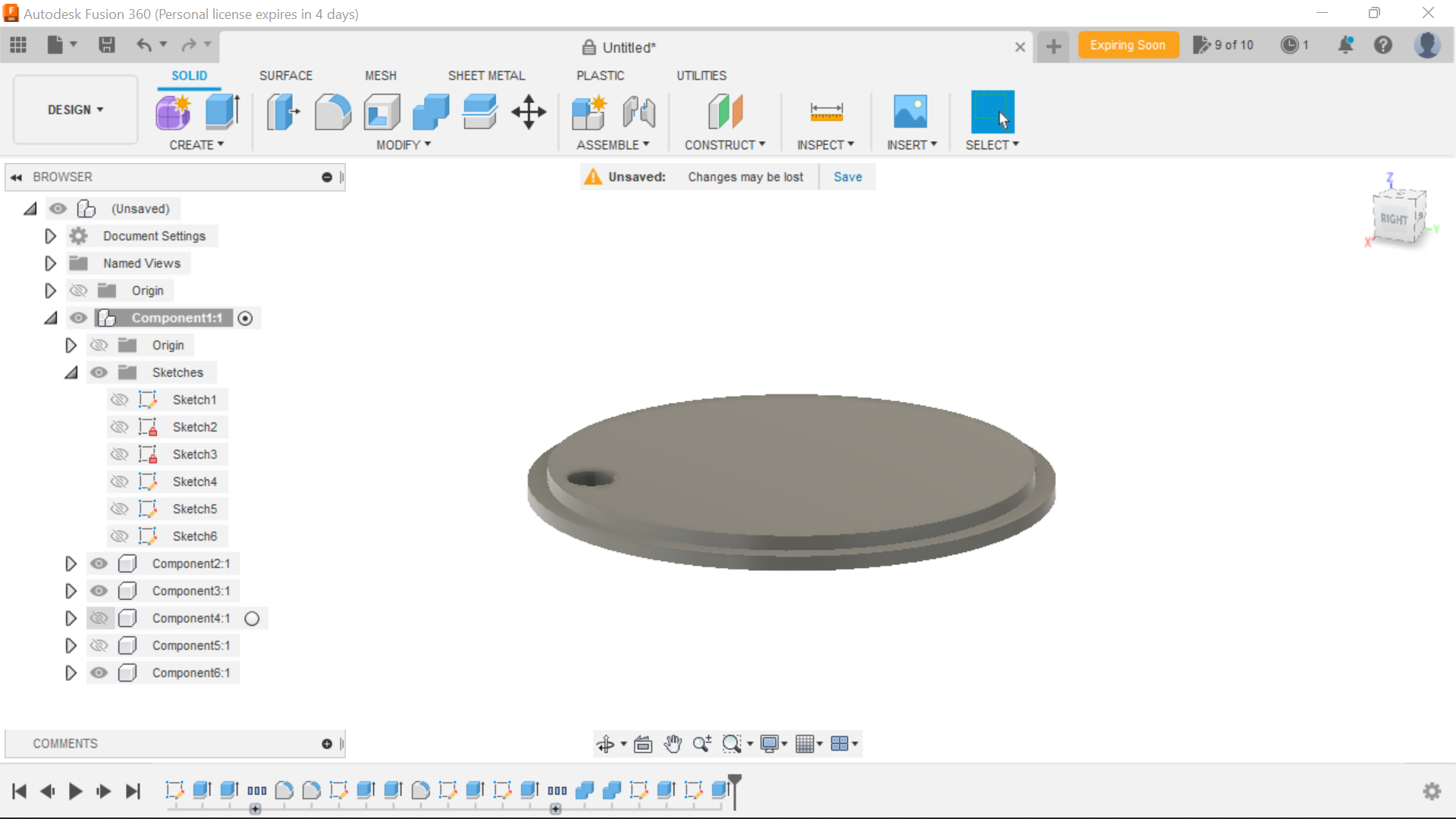Toggle visibility of Component2:1
Screen dimensions: 1456x819
[x=99, y=563]
